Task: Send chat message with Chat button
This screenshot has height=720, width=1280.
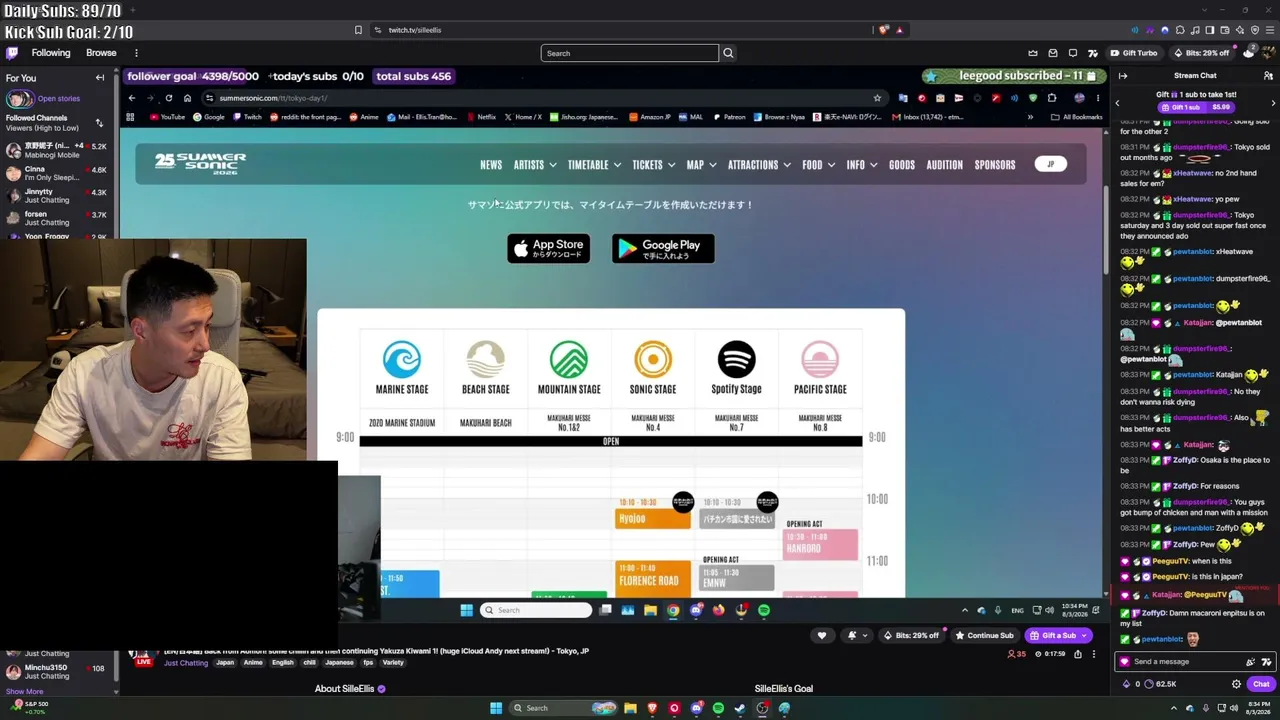Action: pyautogui.click(x=1261, y=684)
